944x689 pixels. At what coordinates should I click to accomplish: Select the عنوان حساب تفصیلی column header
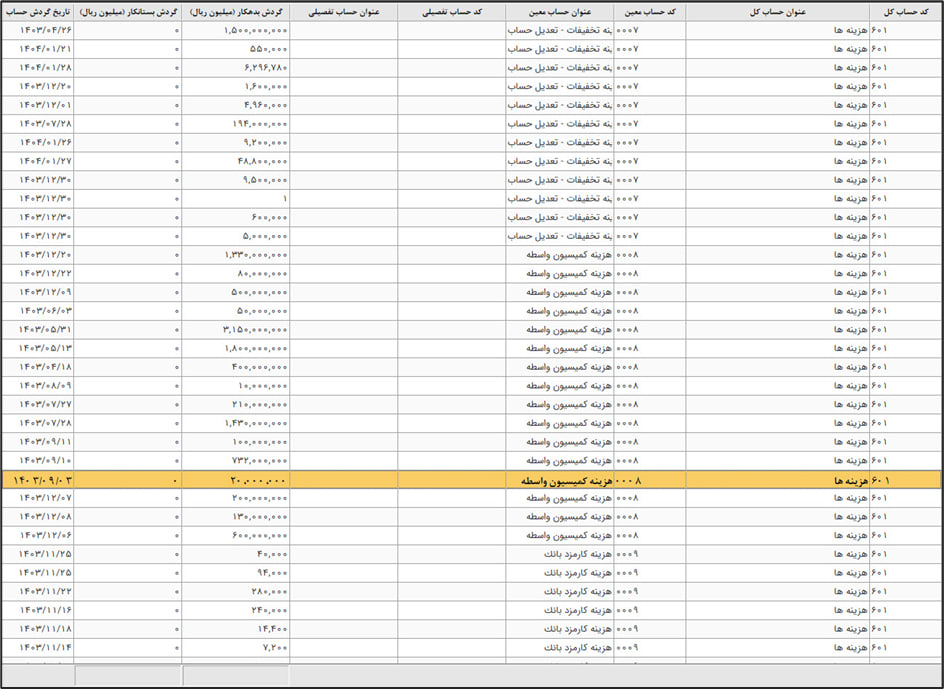(343, 12)
